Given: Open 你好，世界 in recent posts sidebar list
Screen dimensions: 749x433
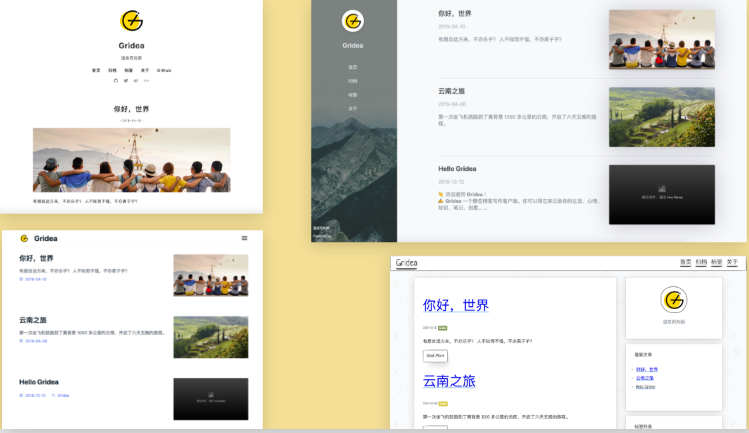Looking at the screenshot, I should tap(647, 369).
